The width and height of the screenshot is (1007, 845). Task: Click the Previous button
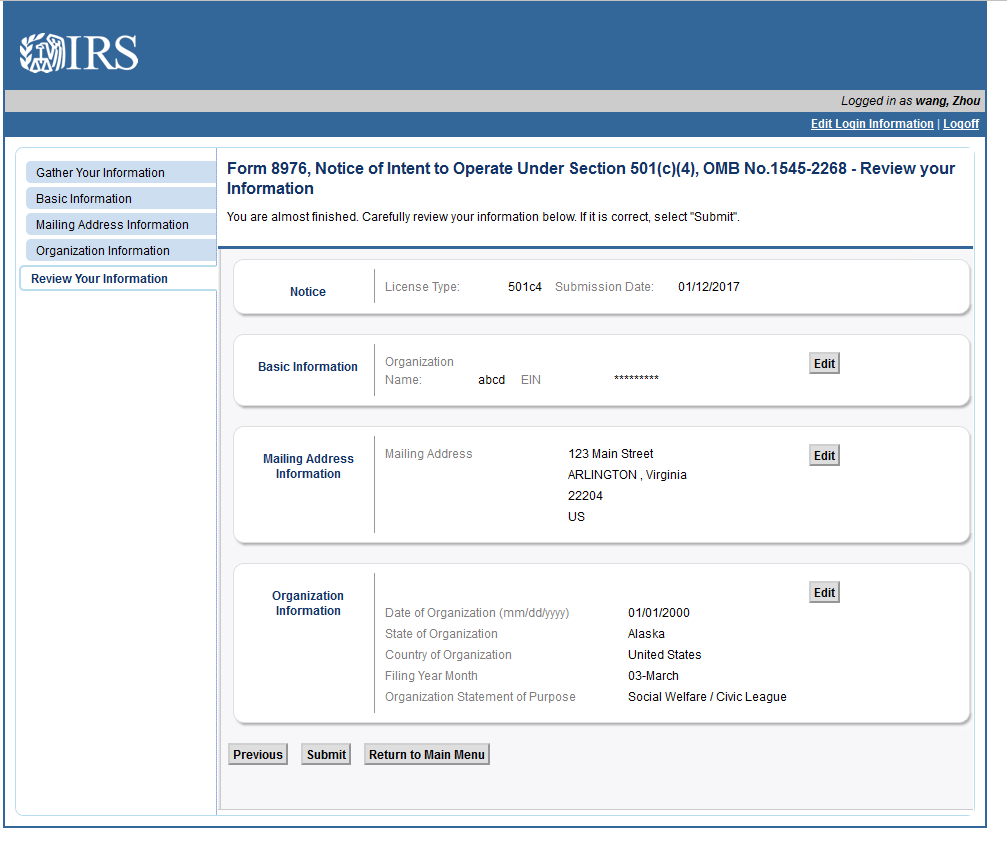click(258, 754)
